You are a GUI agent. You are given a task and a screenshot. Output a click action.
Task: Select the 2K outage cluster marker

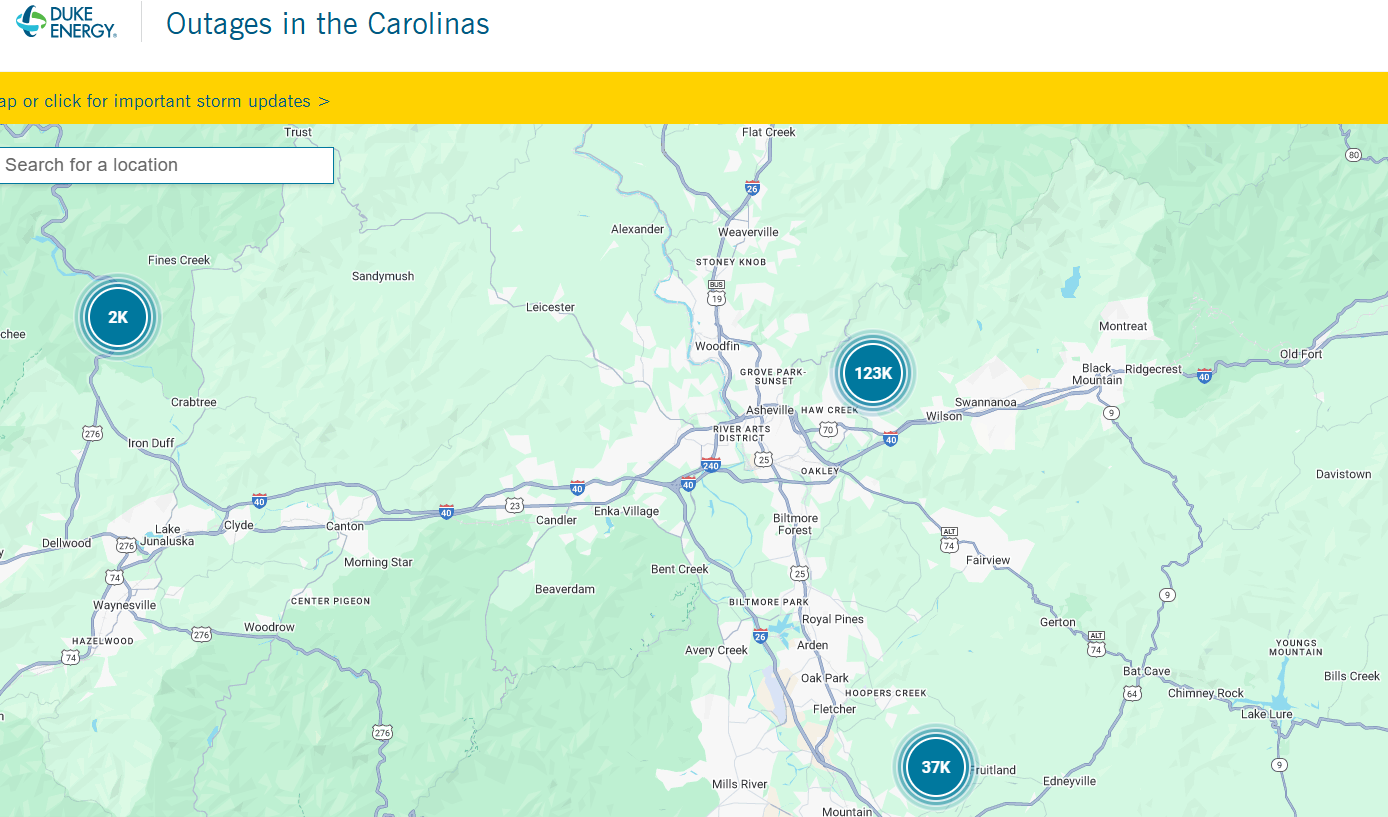pos(118,317)
